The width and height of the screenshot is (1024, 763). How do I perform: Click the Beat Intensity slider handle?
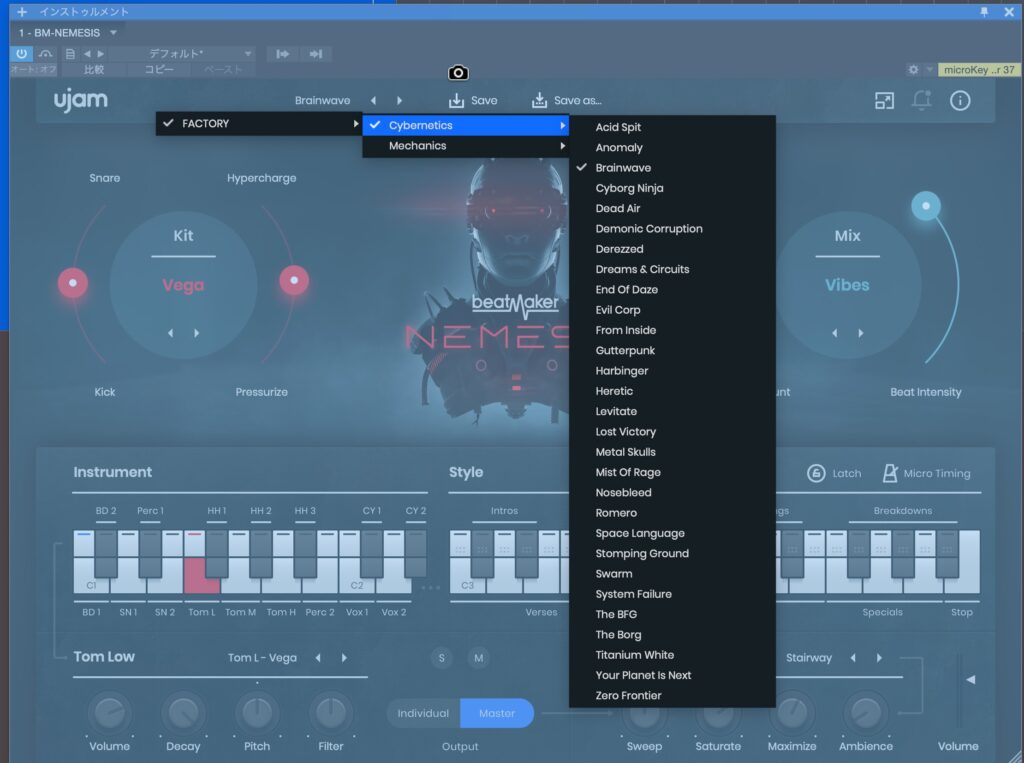[926, 206]
